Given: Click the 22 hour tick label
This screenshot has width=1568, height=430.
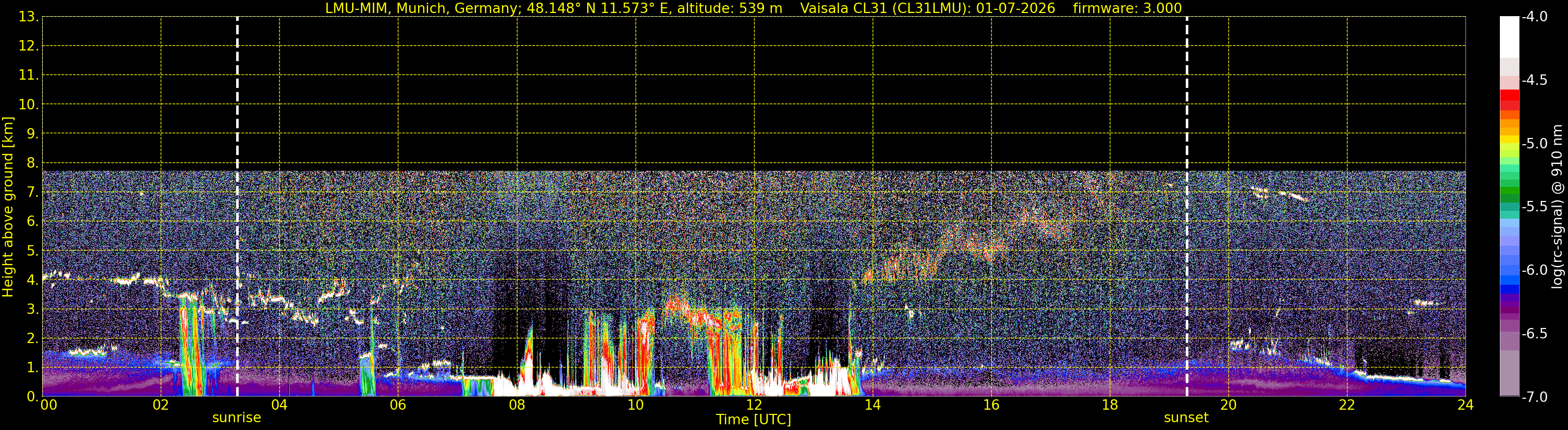Looking at the screenshot, I should [1346, 404].
